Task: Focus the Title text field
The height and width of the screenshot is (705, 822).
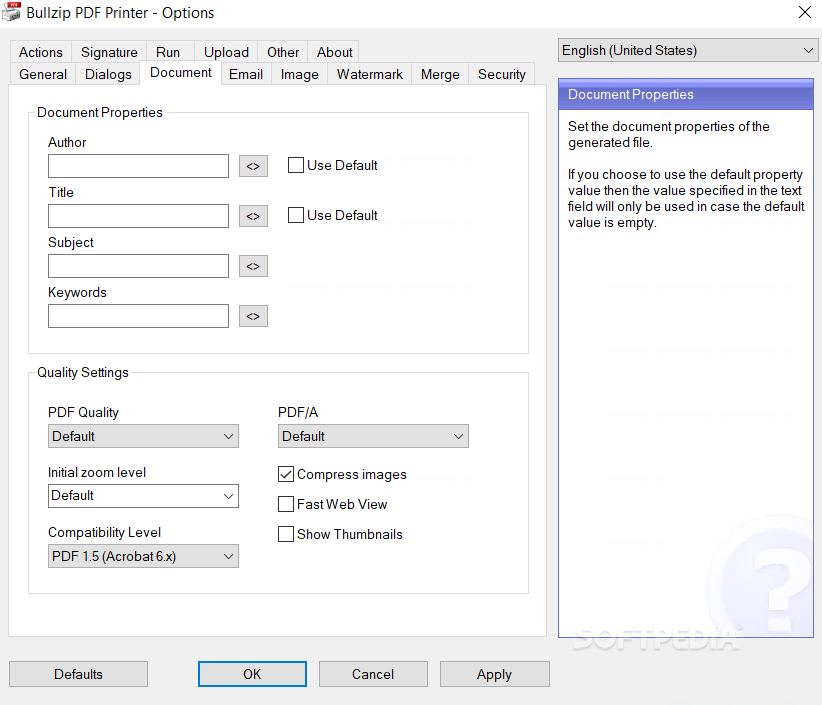Action: coord(138,216)
